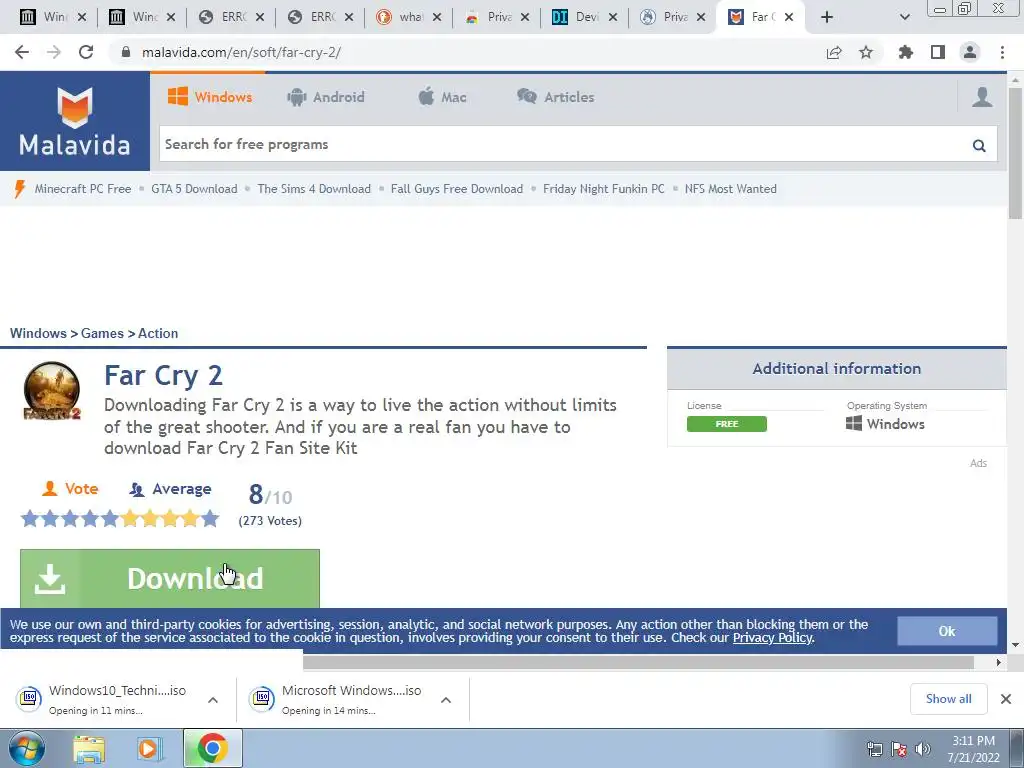1024x768 pixels.
Task: Open the Chrome profile avatar
Action: coord(970,52)
